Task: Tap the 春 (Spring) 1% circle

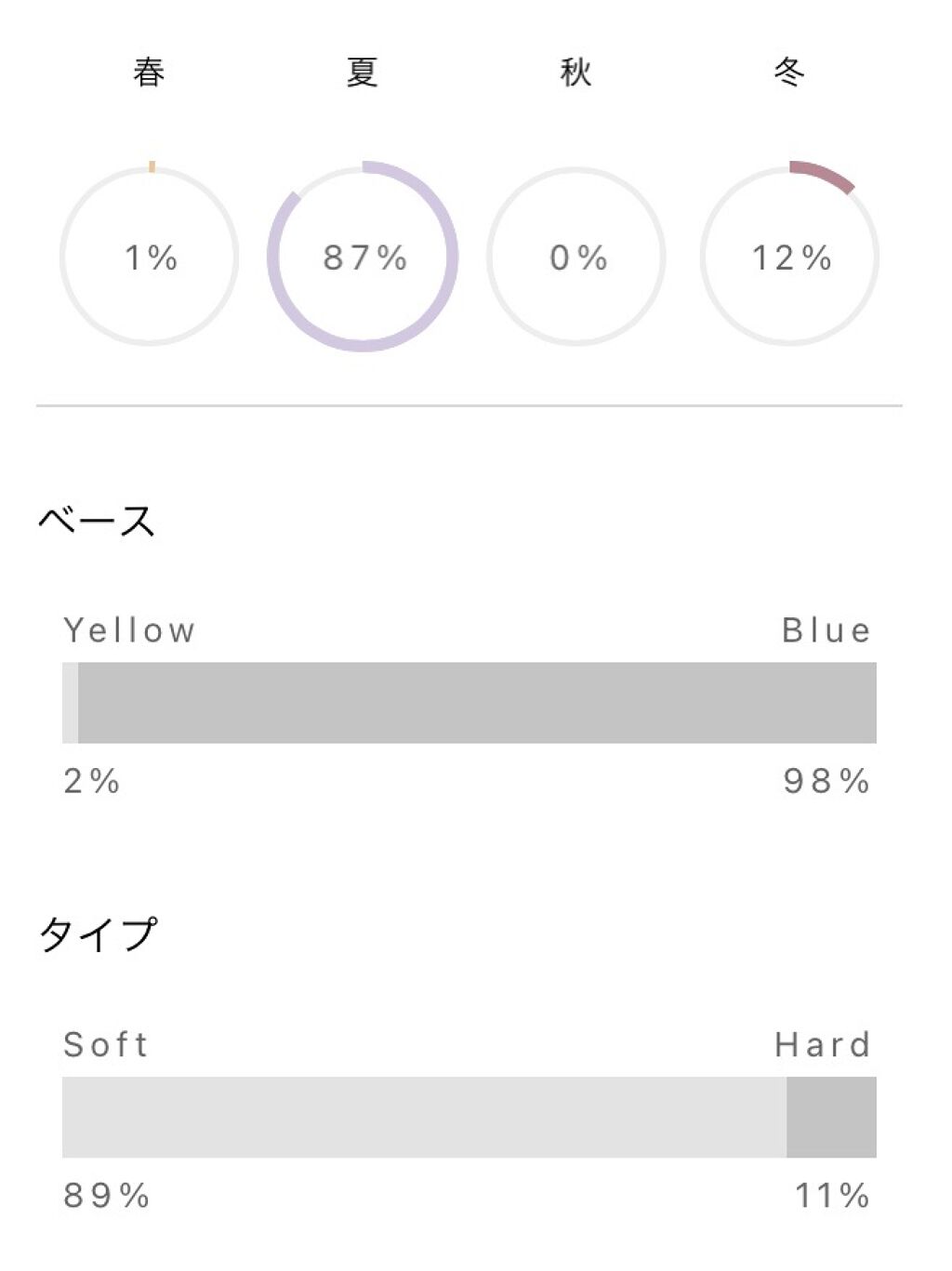Action: click(150, 257)
